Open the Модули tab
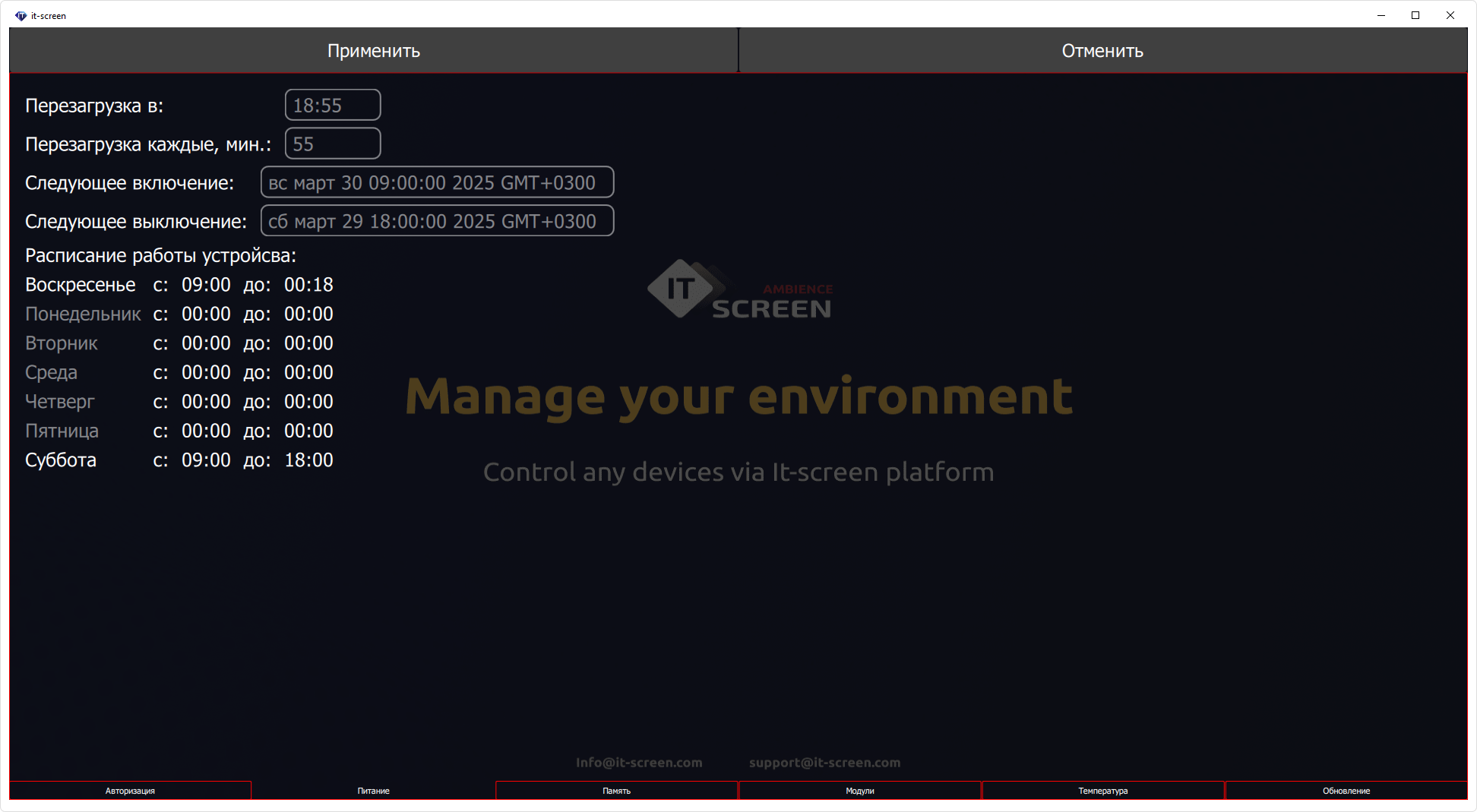 [859, 791]
